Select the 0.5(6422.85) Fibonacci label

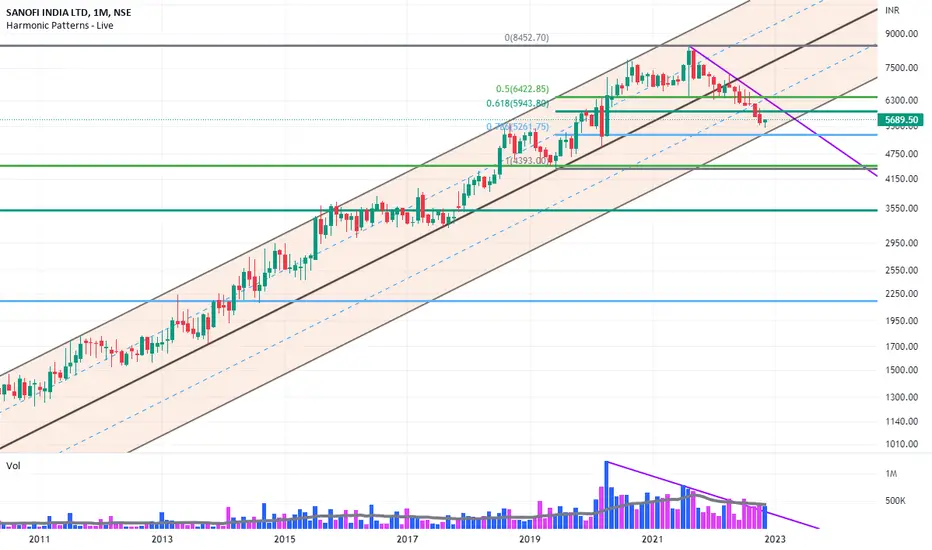(522, 89)
